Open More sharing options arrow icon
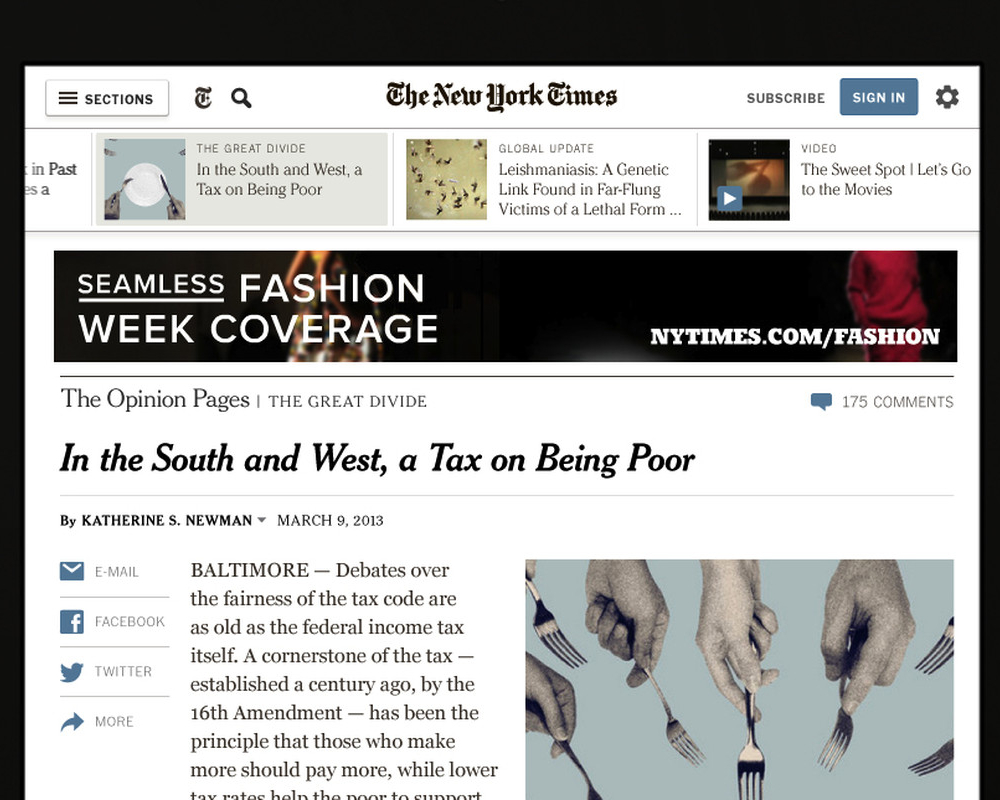Screen dimensions: 1000x800 [72, 722]
